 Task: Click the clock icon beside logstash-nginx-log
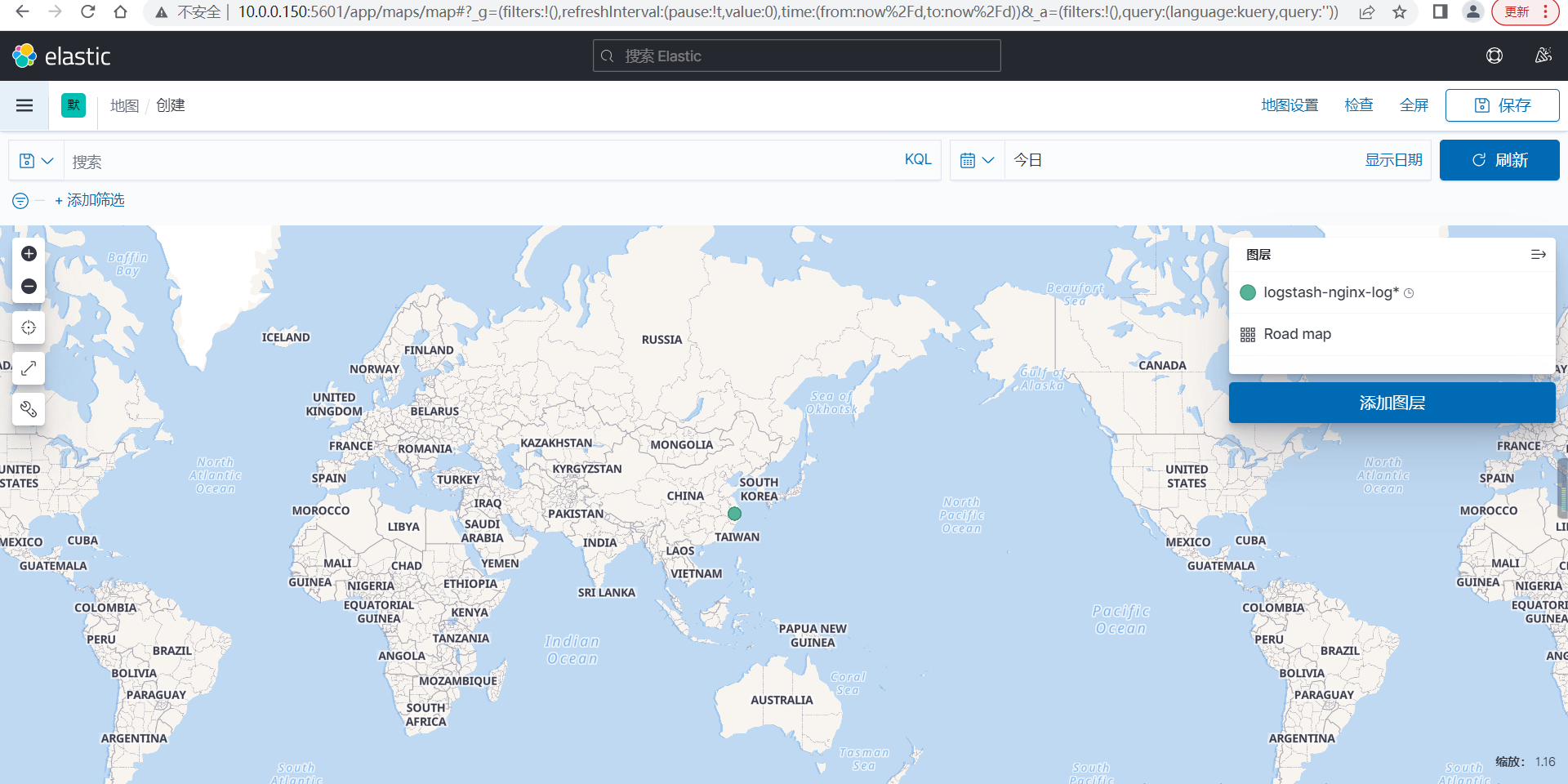(1409, 293)
